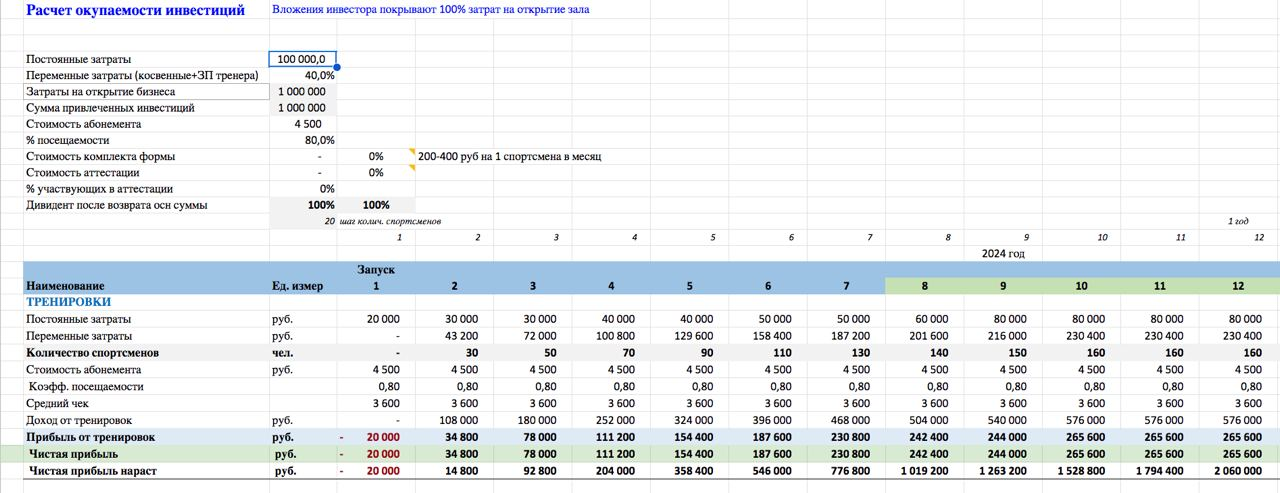Select the 129 600 variable costs cell
The width and height of the screenshot is (1280, 493).
point(690,336)
